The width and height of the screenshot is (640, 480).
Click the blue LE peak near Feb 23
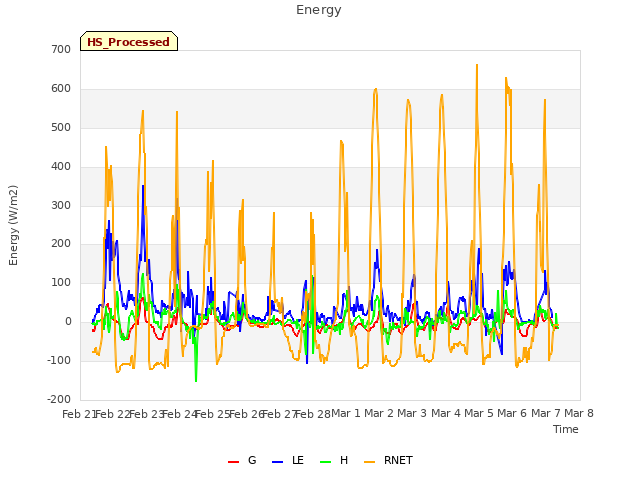pos(143,187)
